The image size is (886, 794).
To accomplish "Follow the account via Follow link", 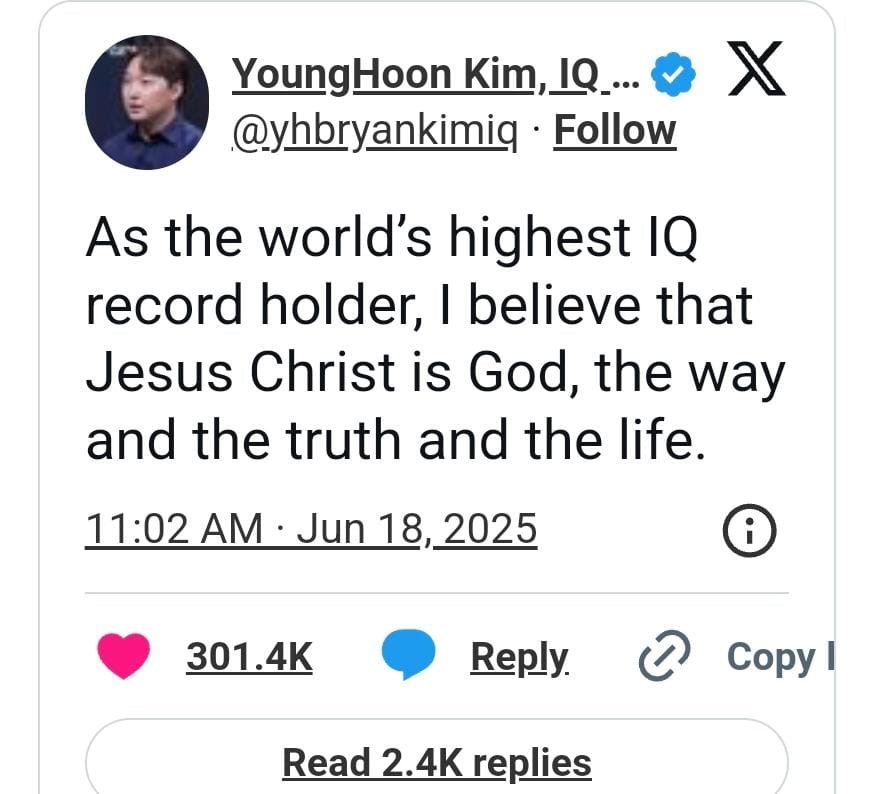I will 614,131.
